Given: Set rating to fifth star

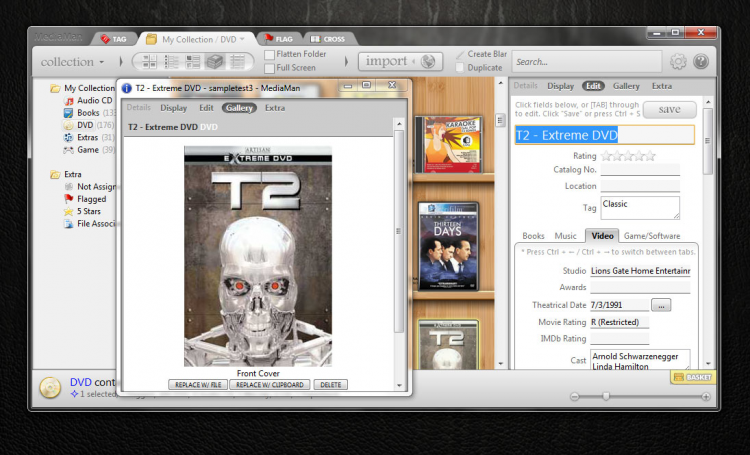Looking at the screenshot, I should pos(650,156).
